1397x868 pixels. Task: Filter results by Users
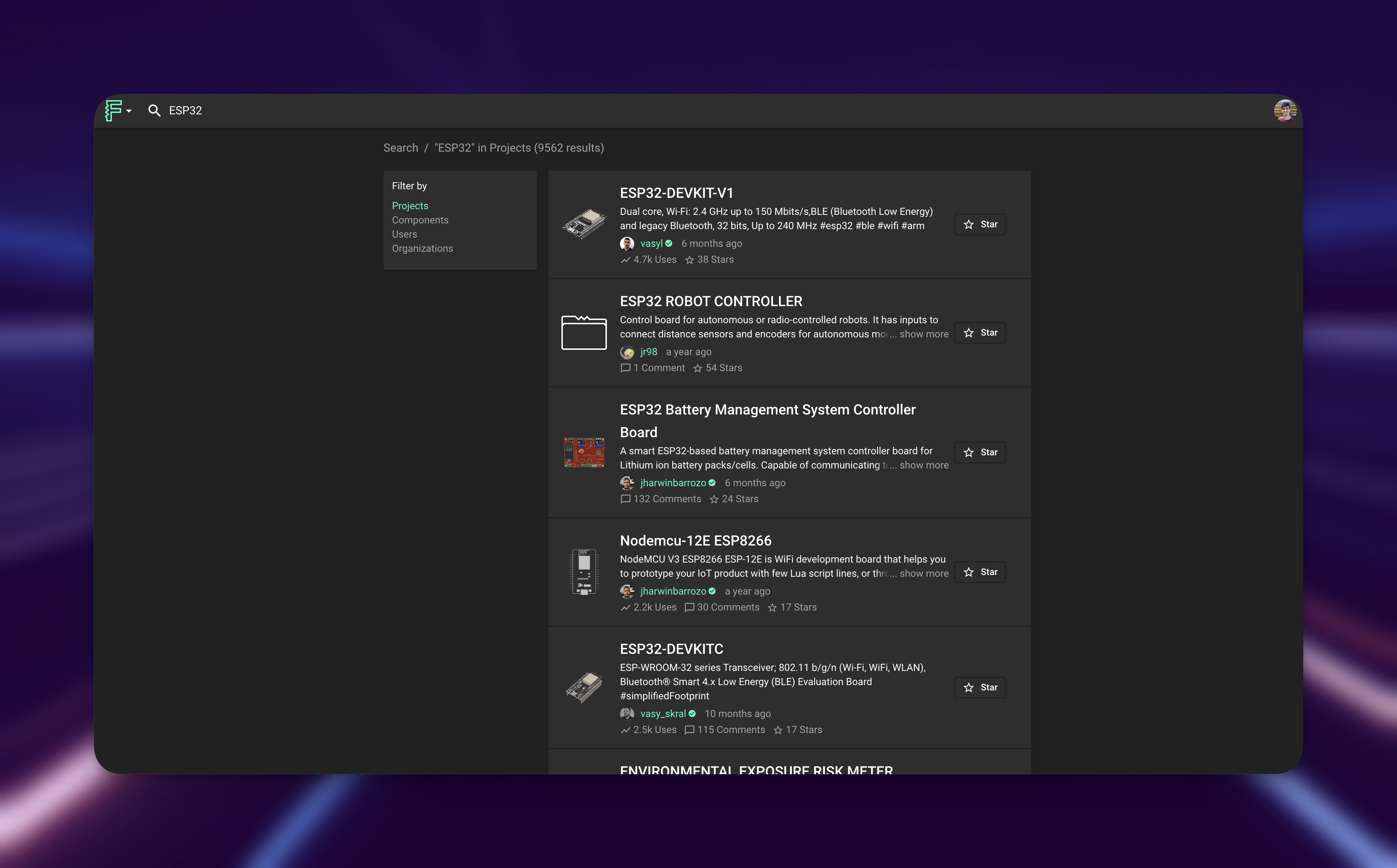(x=404, y=234)
